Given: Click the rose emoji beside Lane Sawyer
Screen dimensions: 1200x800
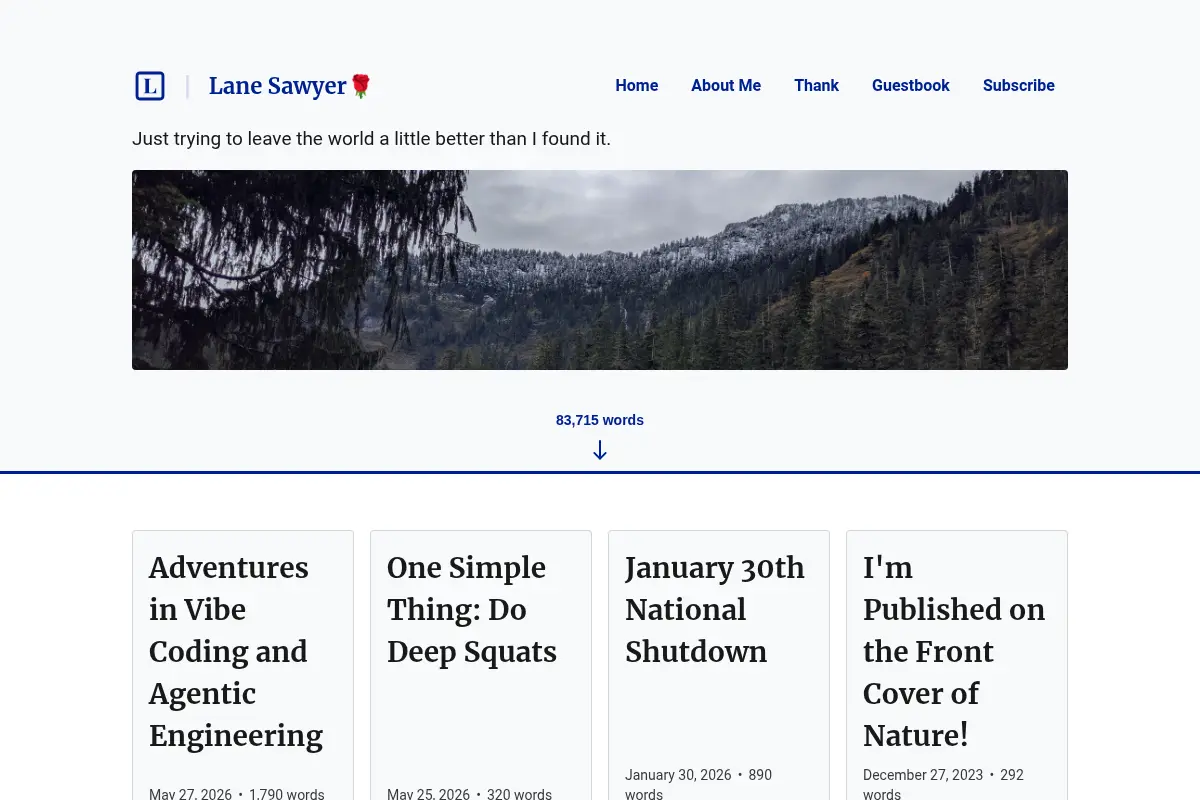Looking at the screenshot, I should [x=361, y=86].
